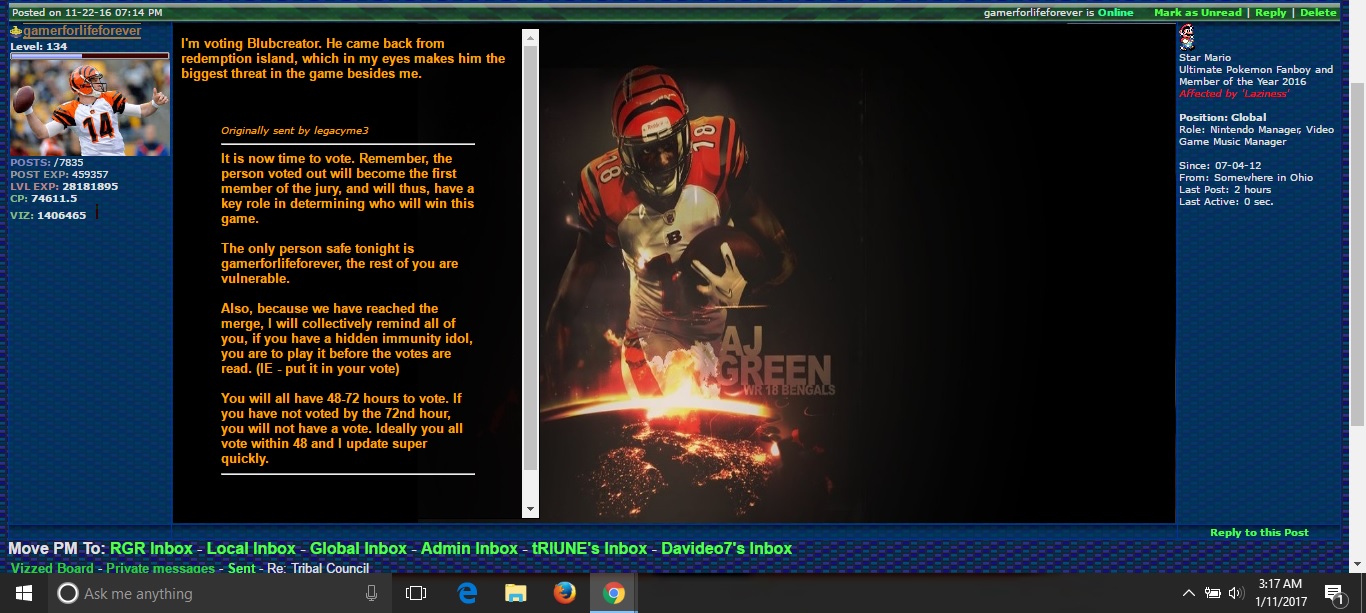Launch Microsoft Edge from the taskbar

(x=467, y=593)
